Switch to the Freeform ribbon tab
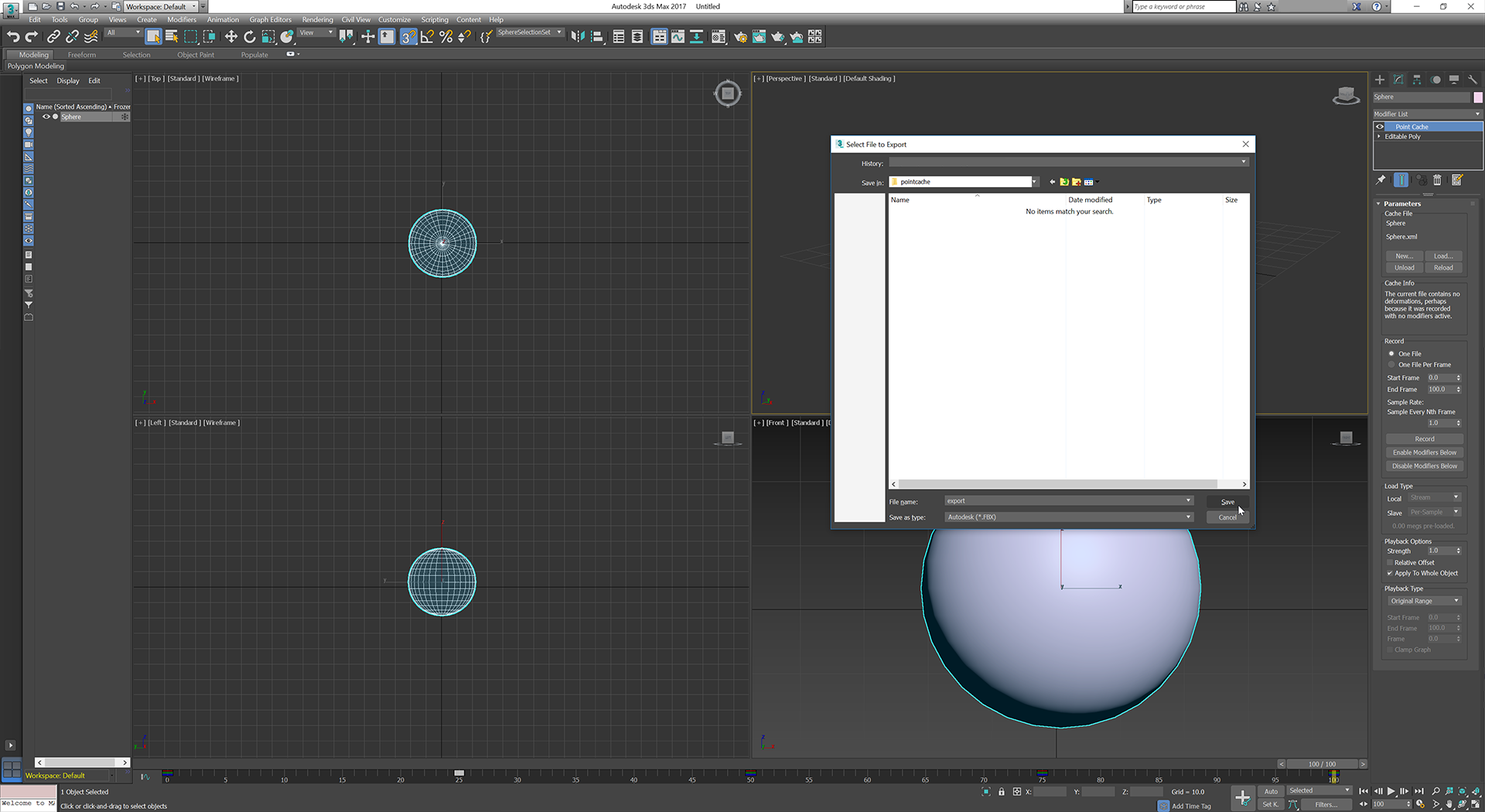1485x812 pixels. click(81, 55)
